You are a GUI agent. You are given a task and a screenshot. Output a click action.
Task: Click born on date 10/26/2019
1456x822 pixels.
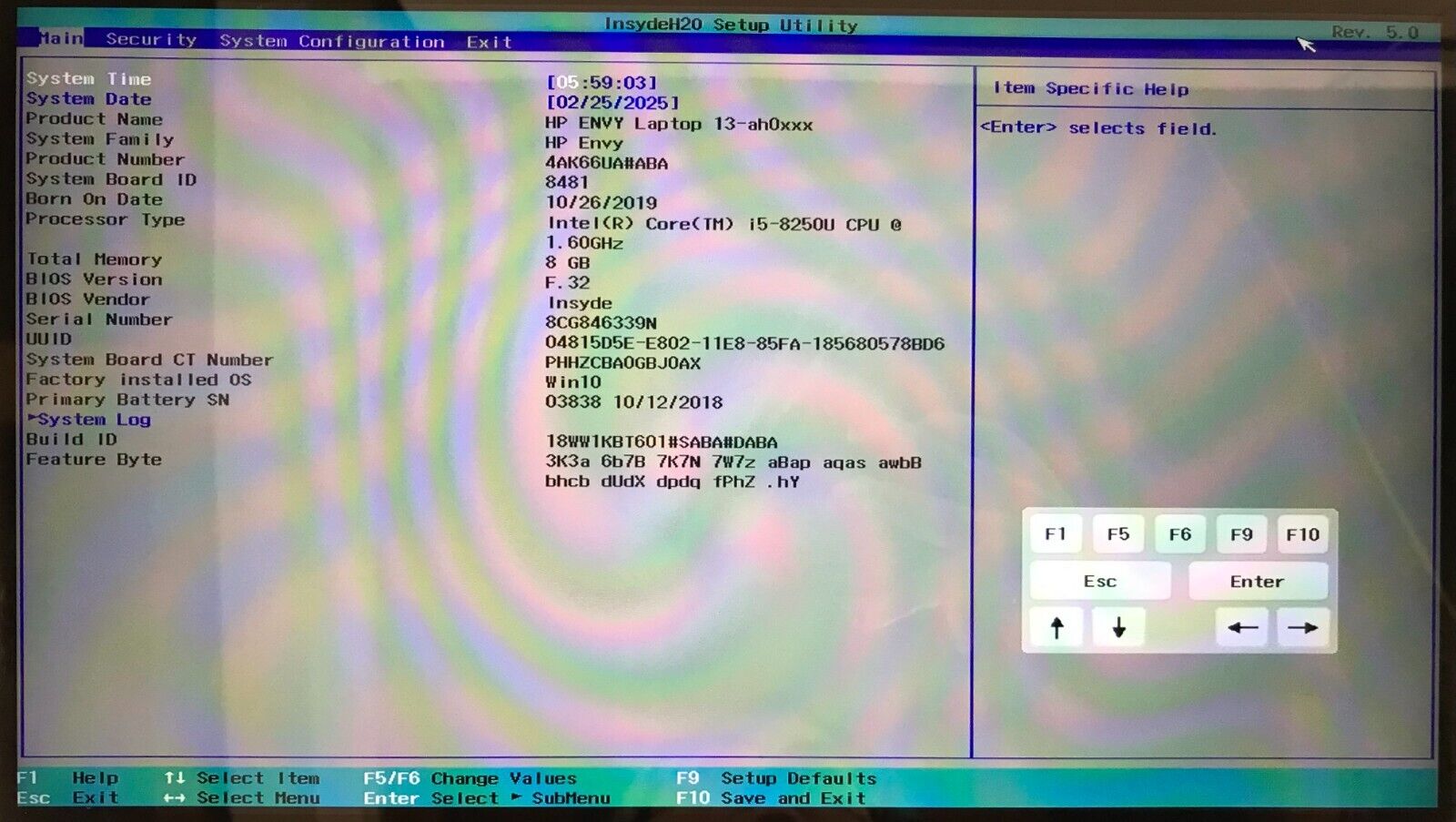point(601,203)
